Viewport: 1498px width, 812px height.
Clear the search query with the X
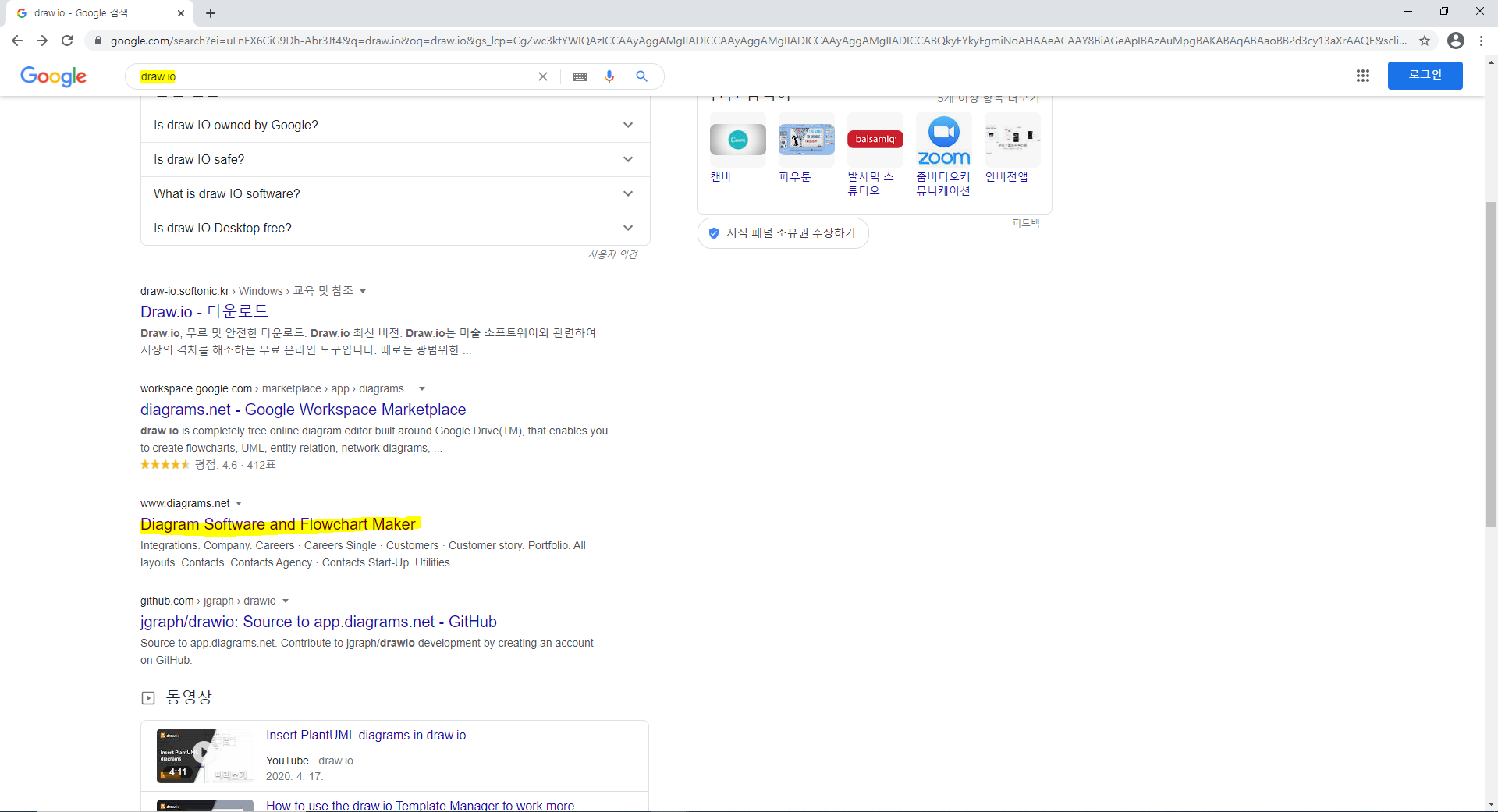(543, 76)
